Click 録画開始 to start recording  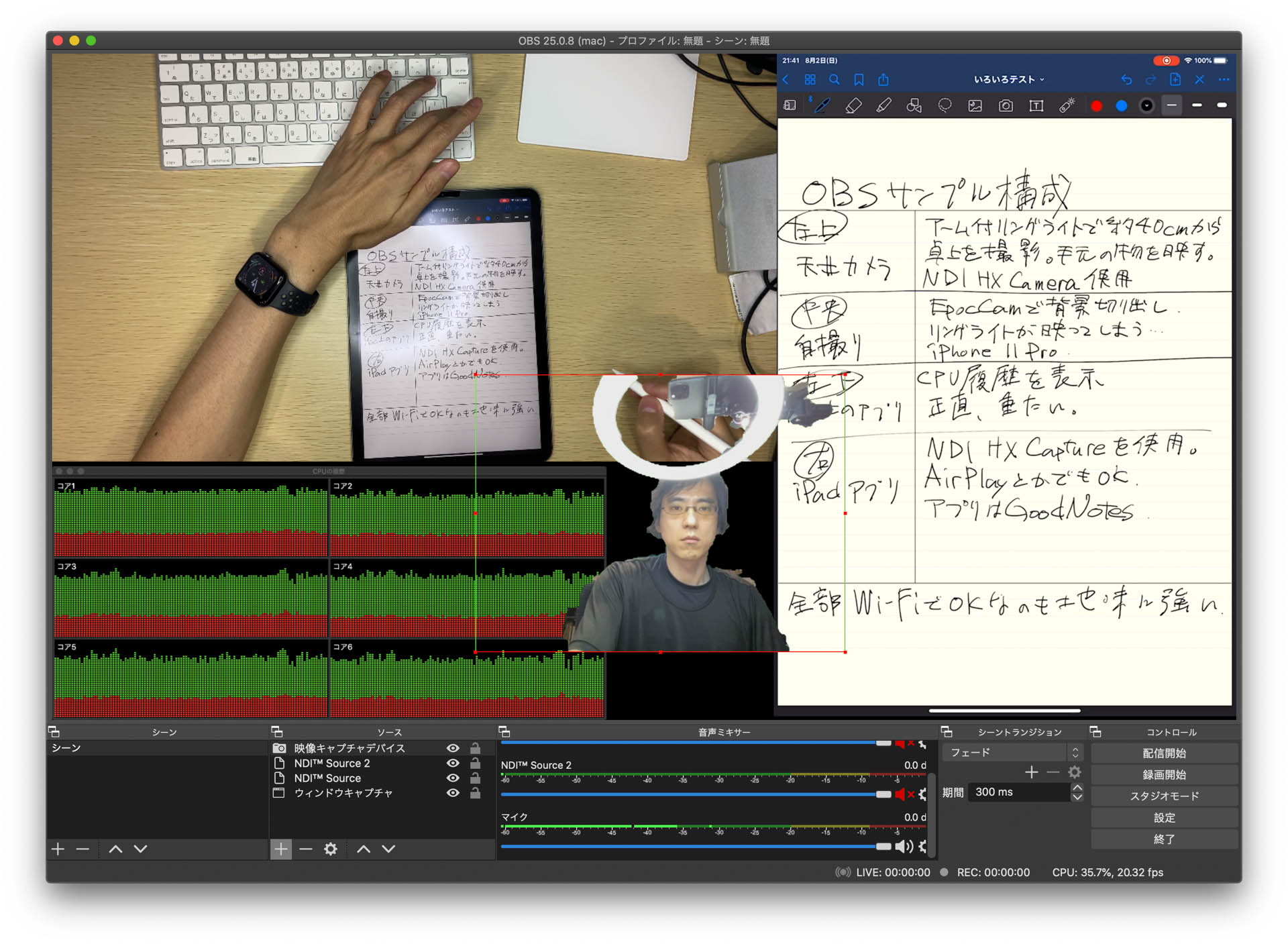pos(1164,774)
